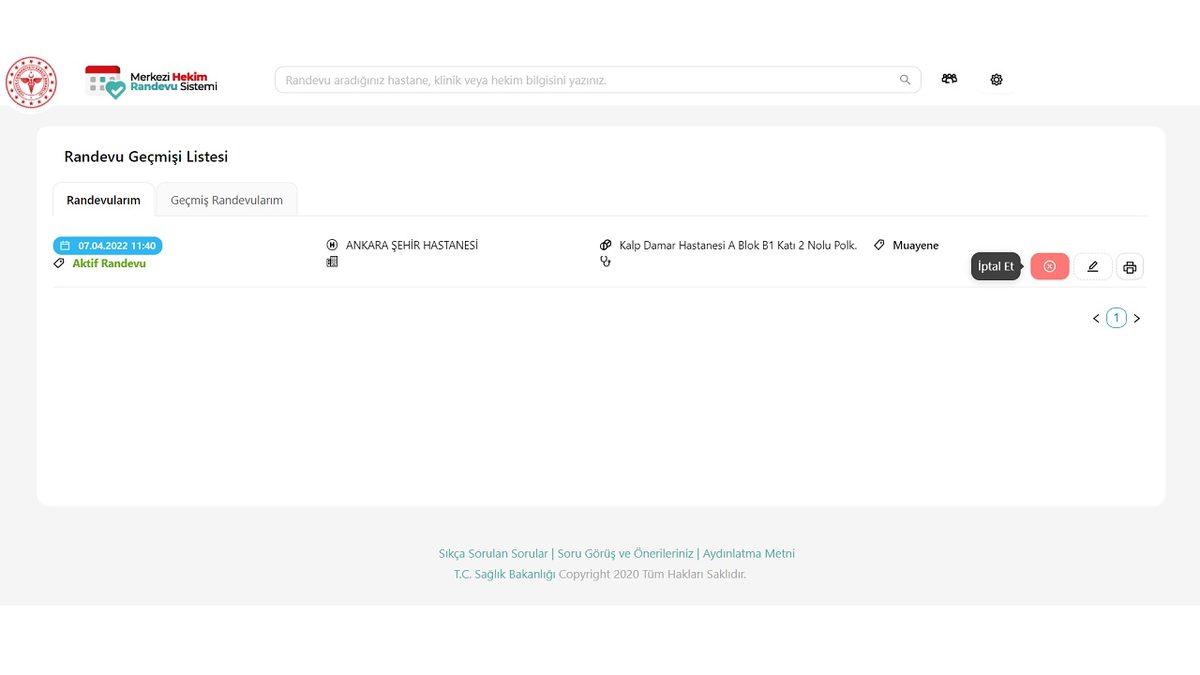This screenshot has width=1200, height=675.
Task: Click the Ministry of Health emblem
Action: (x=31, y=82)
